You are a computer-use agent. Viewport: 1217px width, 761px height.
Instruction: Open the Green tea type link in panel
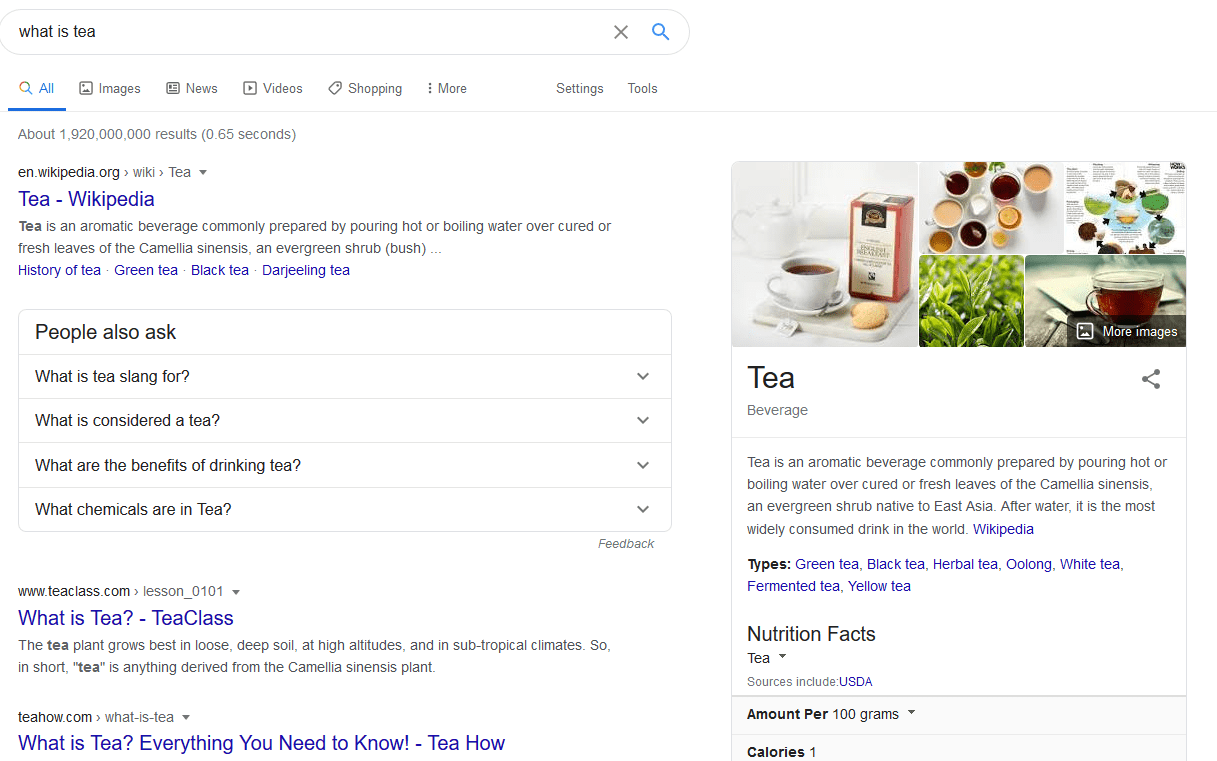(827, 564)
